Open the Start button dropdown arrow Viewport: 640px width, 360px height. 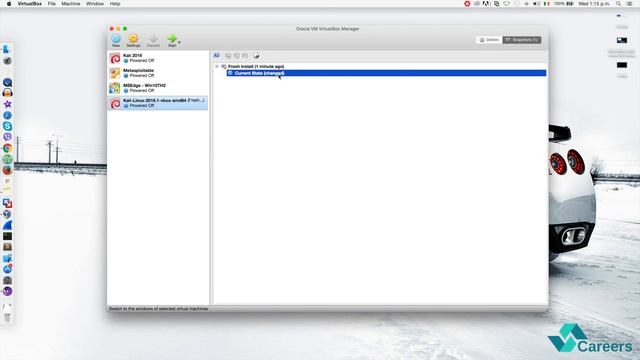(179, 42)
